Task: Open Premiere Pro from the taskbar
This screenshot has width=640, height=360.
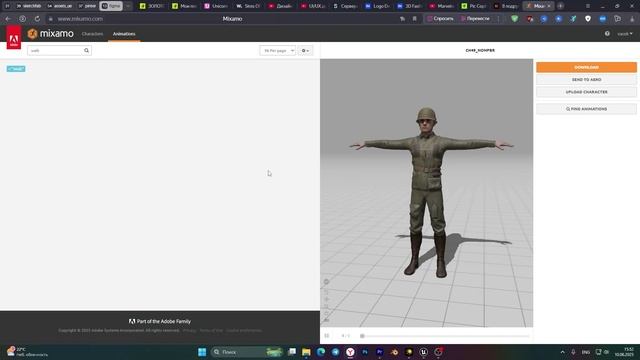Action: click(380, 352)
